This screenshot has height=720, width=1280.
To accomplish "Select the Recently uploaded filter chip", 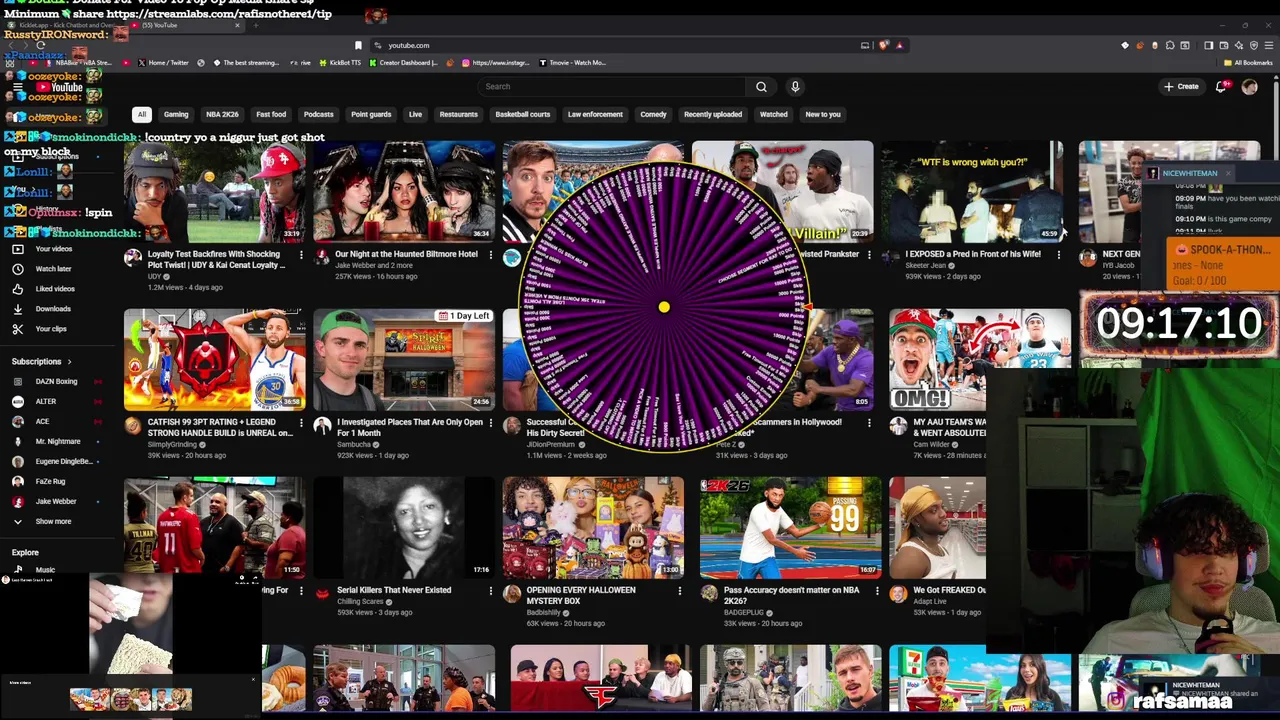I will 713,114.
